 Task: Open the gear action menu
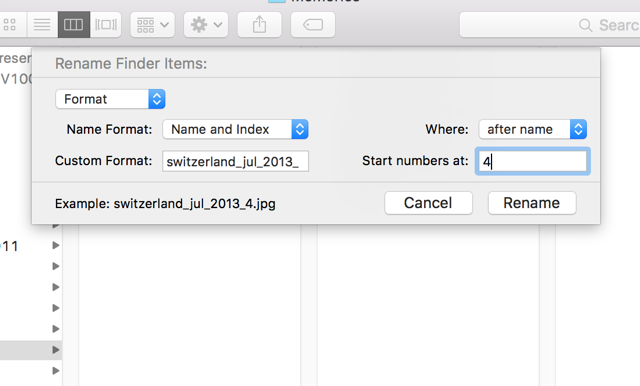pos(206,25)
